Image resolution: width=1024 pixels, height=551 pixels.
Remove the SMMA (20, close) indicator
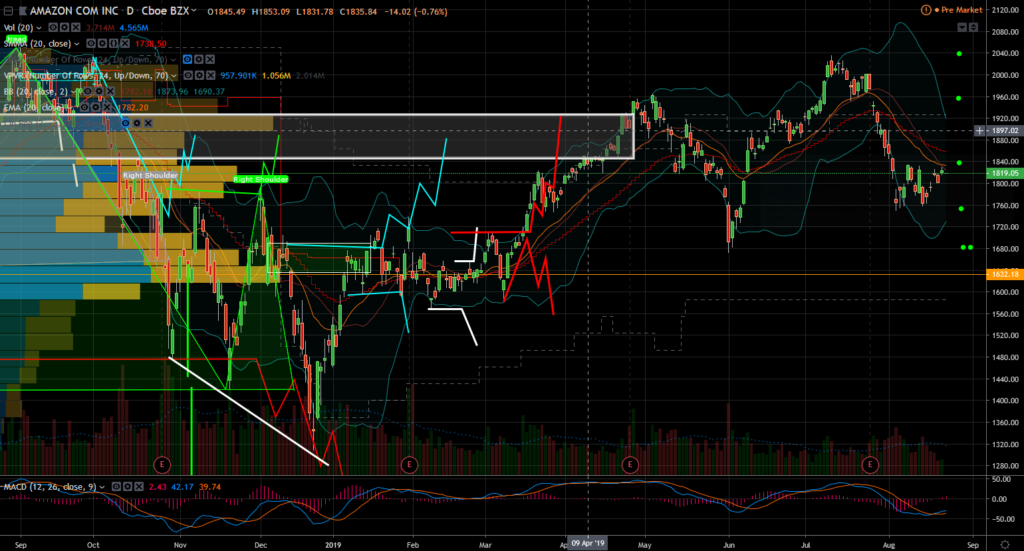point(125,44)
